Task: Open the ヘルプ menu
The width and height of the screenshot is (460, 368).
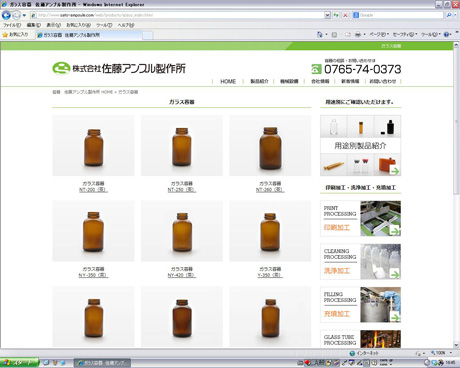Action: (x=126, y=25)
